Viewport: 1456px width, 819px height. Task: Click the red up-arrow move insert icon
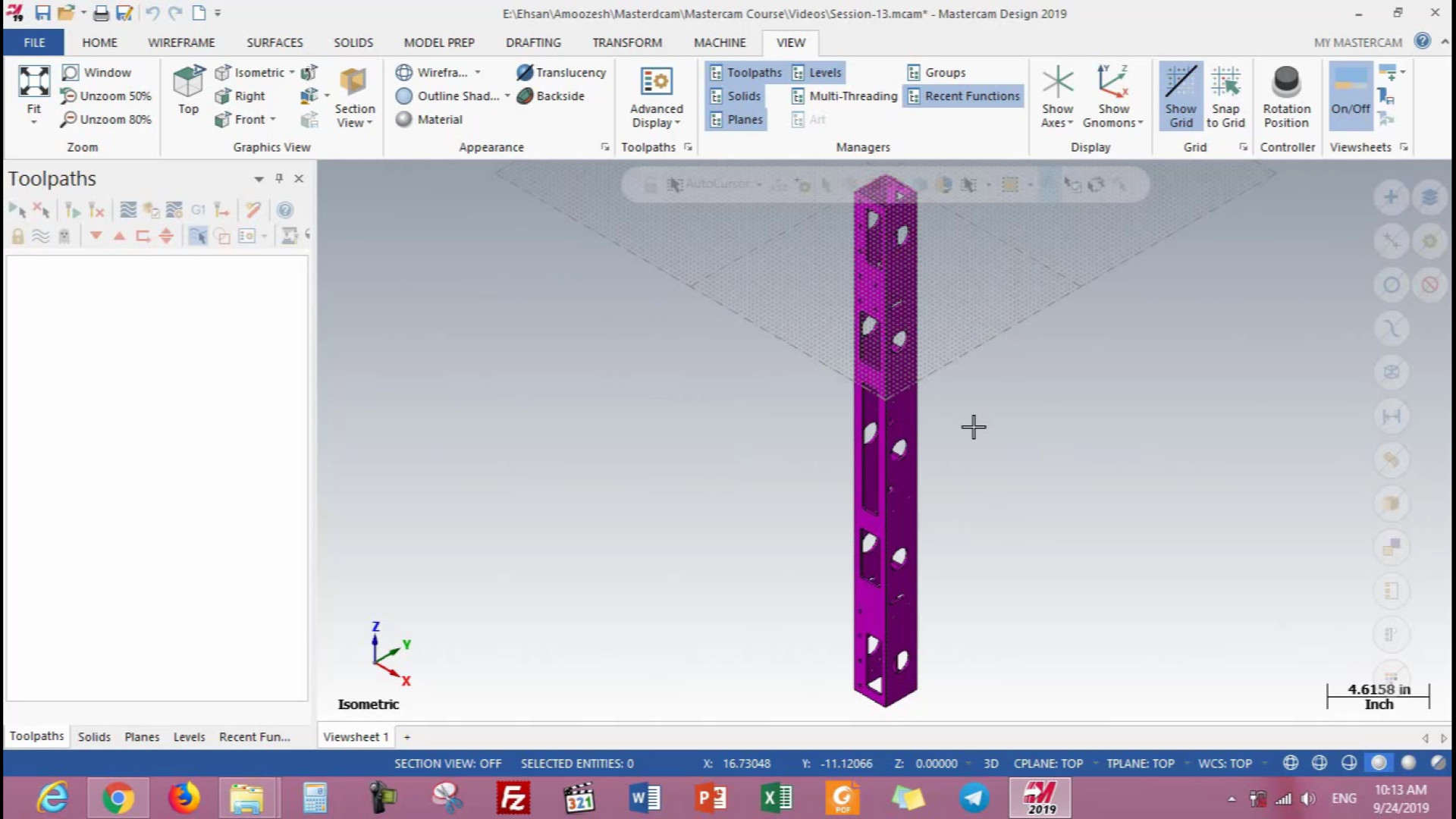click(119, 236)
